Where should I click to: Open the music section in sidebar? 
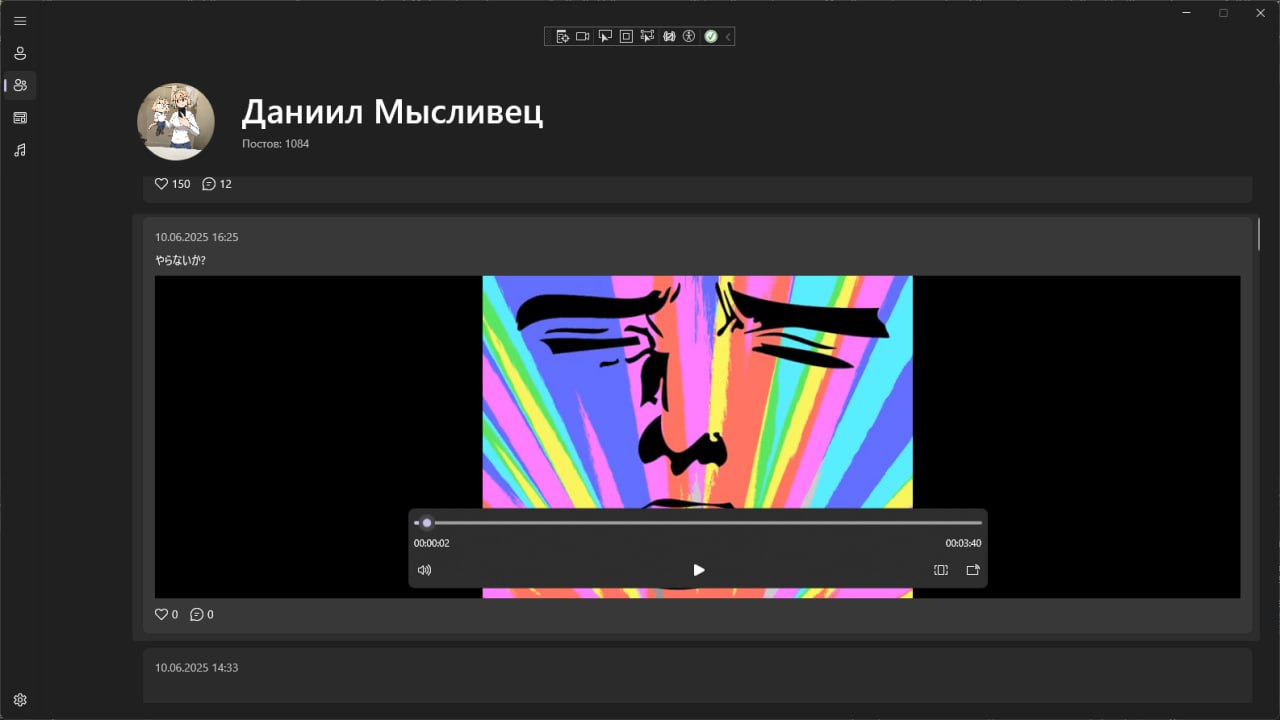[x=20, y=150]
